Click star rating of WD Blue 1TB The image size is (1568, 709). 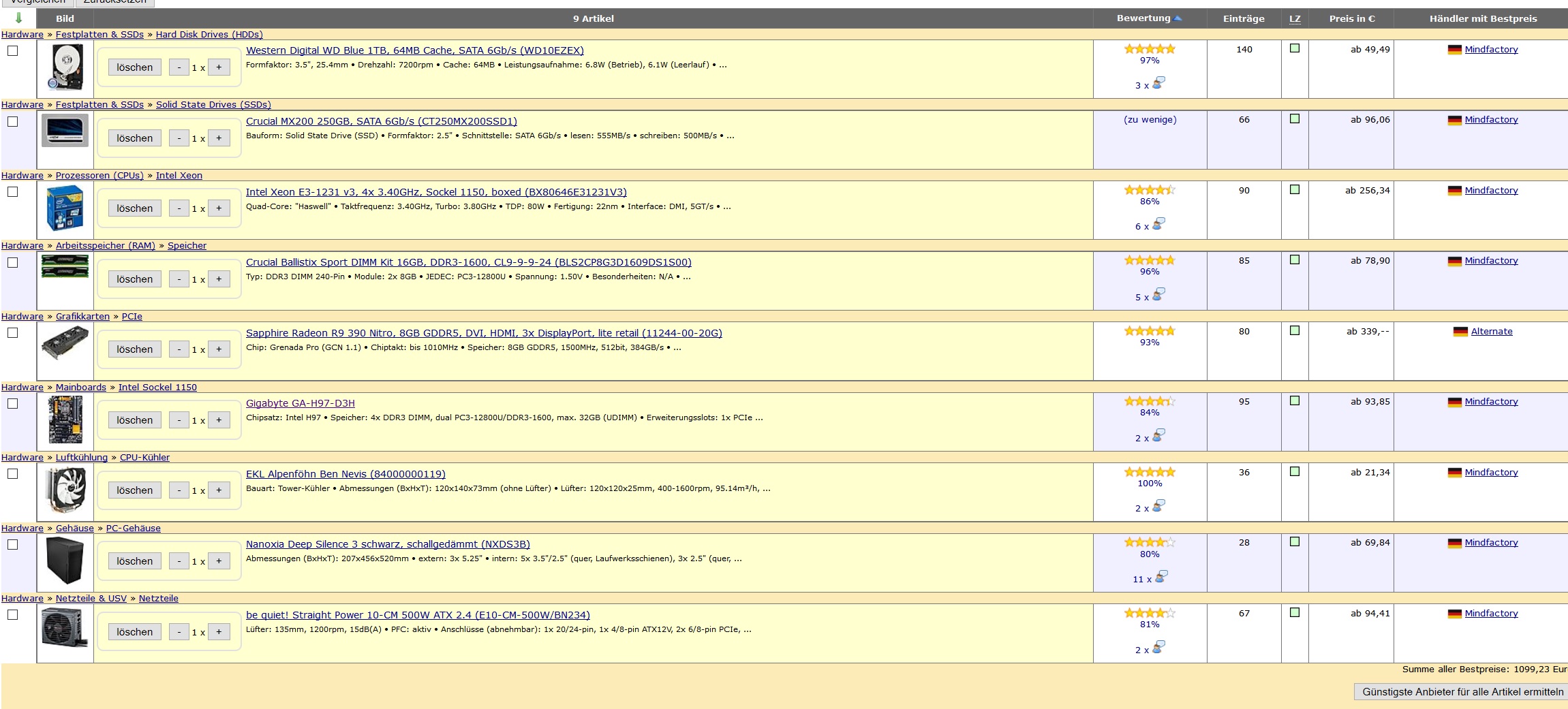[x=1150, y=49]
